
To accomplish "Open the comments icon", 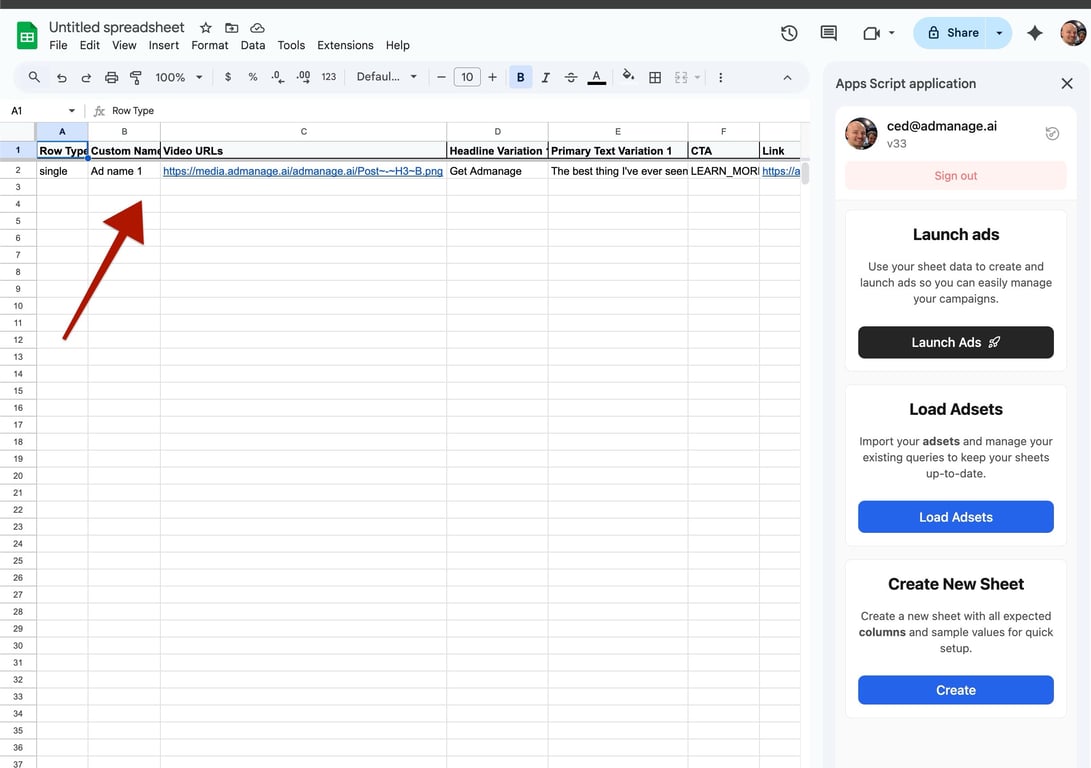I will [x=828, y=33].
